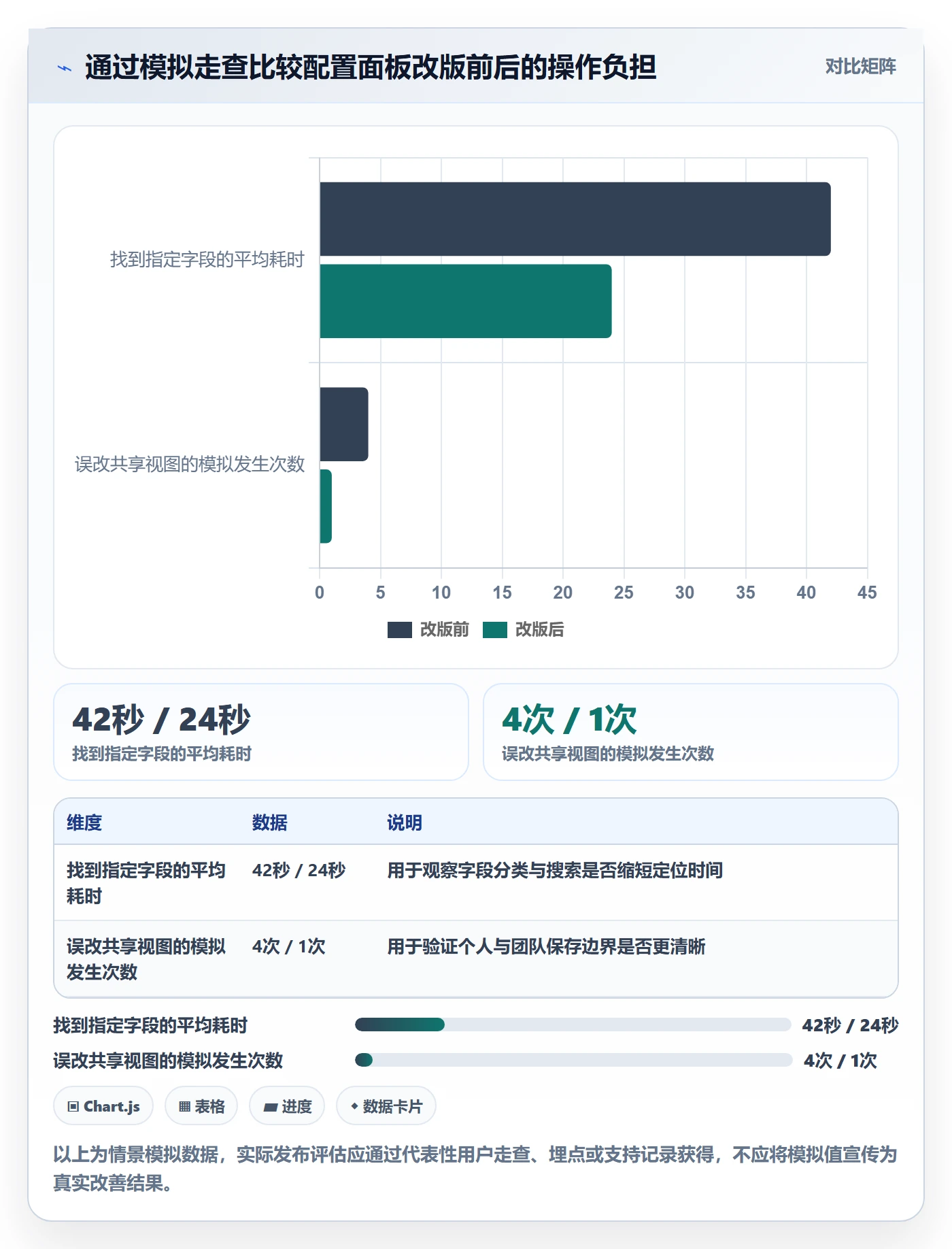Click table cell 4次 / 1次

pyautogui.click(x=289, y=947)
